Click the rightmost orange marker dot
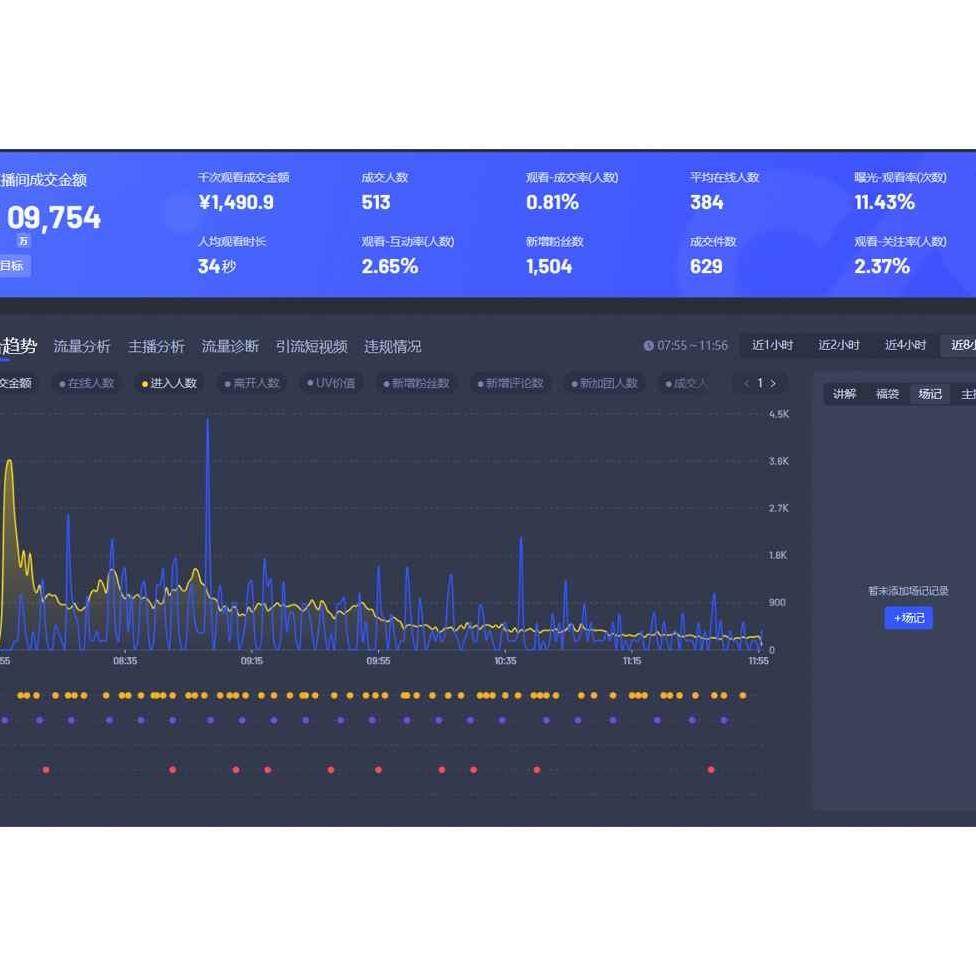Image resolution: width=976 pixels, height=976 pixels. (742, 695)
